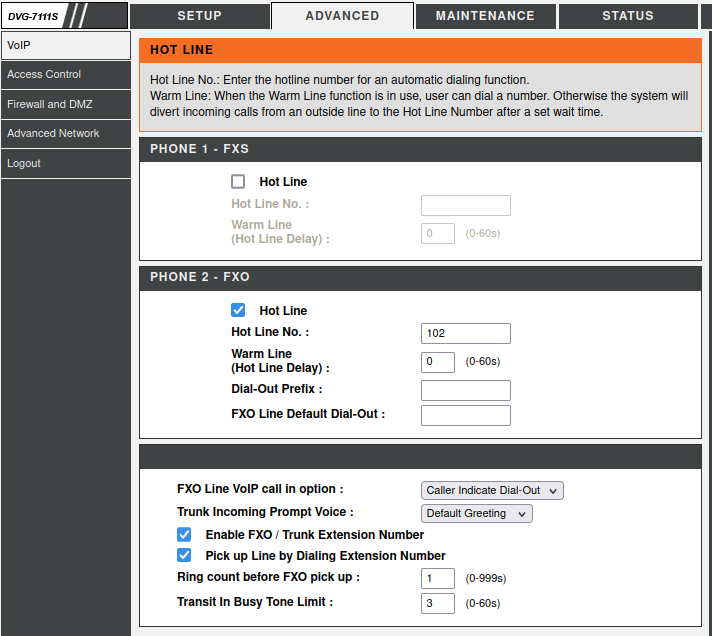Go to Access Control page
Screen dimensions: 712x636
(66, 74)
